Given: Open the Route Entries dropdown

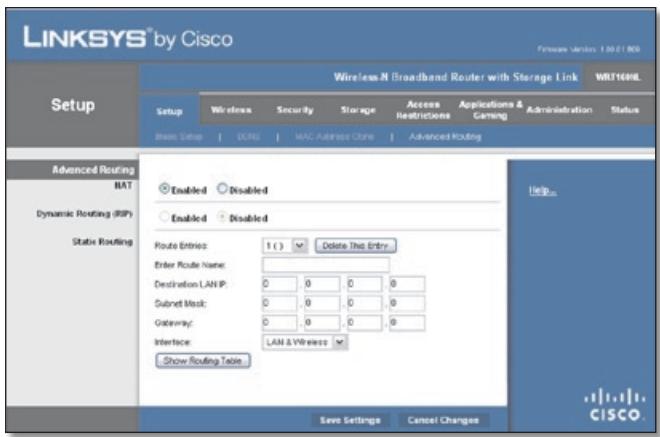Looking at the screenshot, I should pos(285,245).
